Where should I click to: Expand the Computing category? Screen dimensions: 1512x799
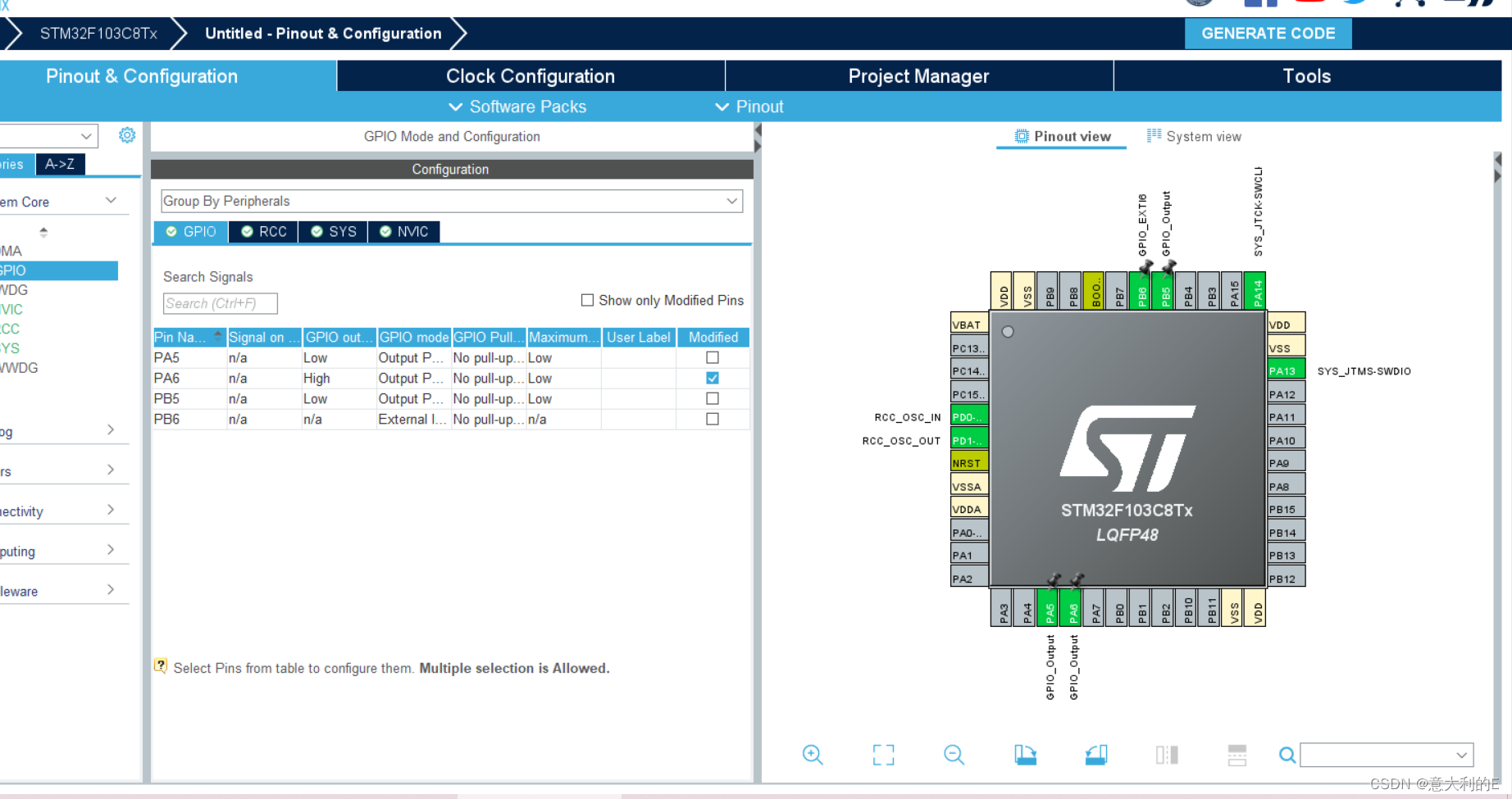point(111,550)
